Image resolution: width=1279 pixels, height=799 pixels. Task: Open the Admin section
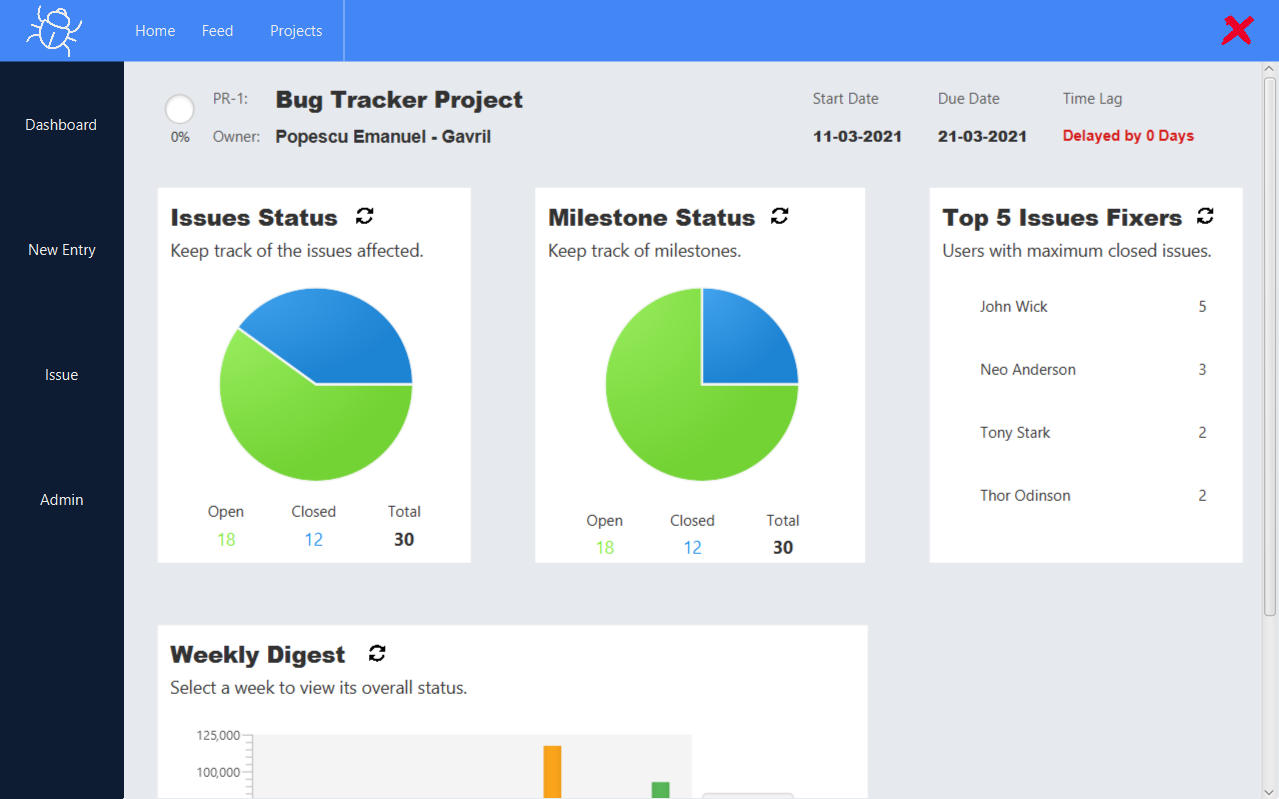tap(61, 500)
